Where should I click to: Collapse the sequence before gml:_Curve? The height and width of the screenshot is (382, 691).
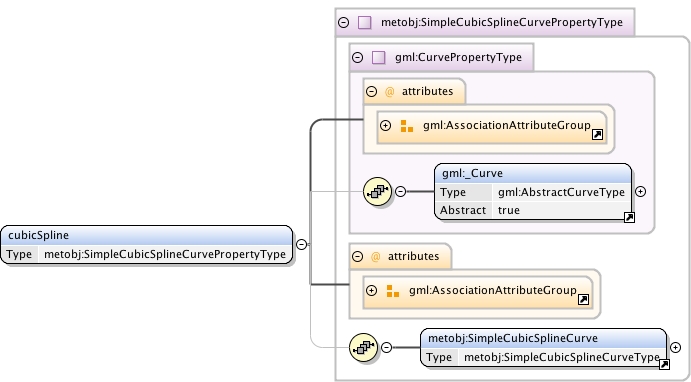tap(400, 191)
